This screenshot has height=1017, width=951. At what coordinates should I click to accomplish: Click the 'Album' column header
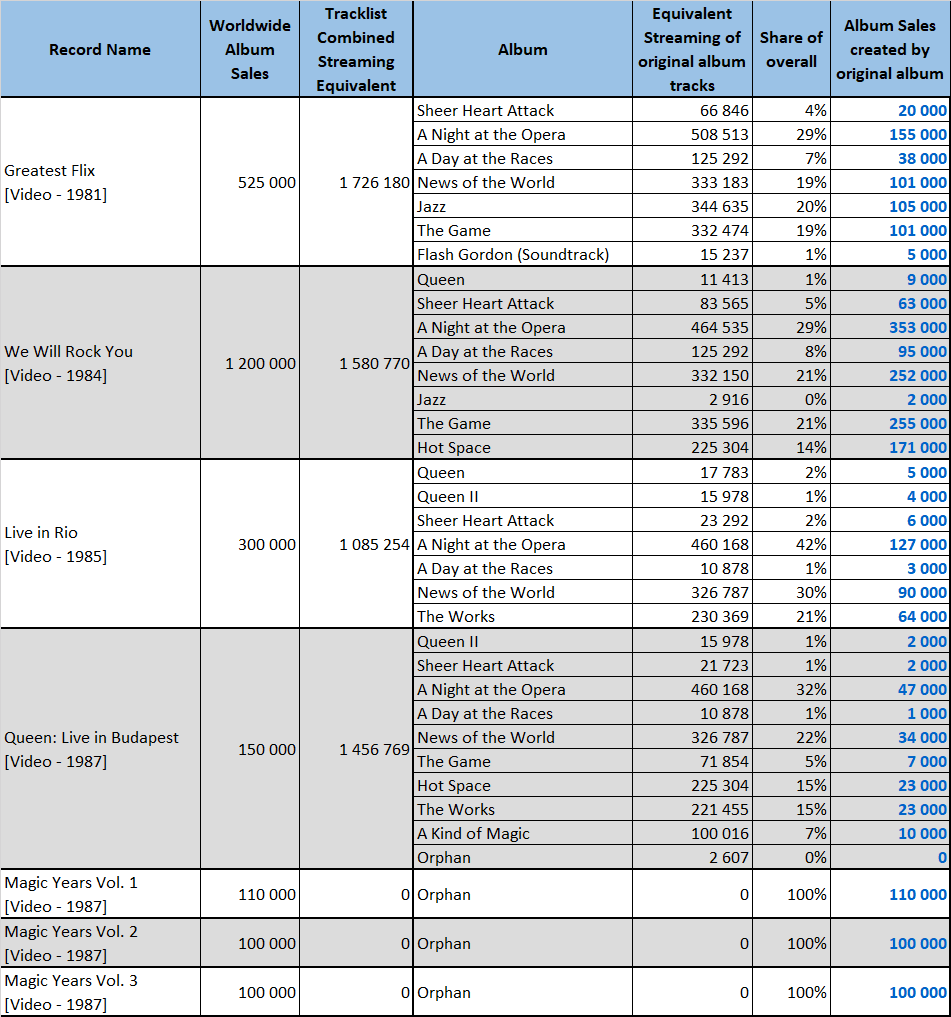[x=523, y=49]
